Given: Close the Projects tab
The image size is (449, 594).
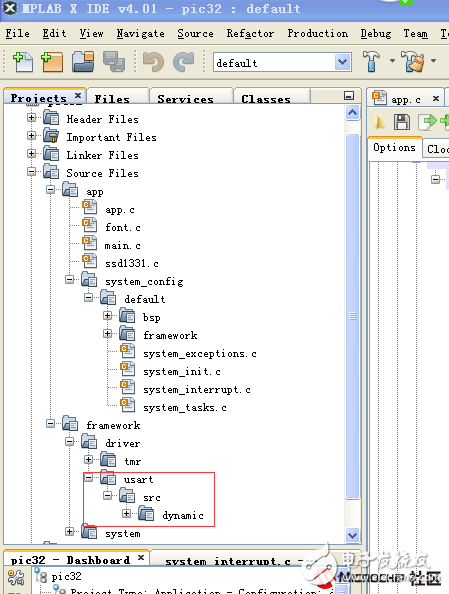Looking at the screenshot, I should [x=78, y=95].
